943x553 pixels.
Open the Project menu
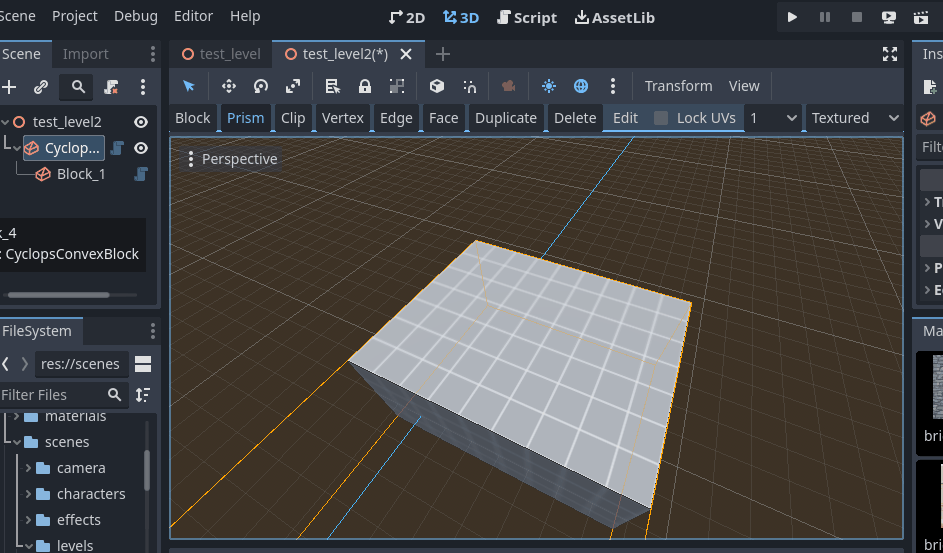tap(75, 16)
